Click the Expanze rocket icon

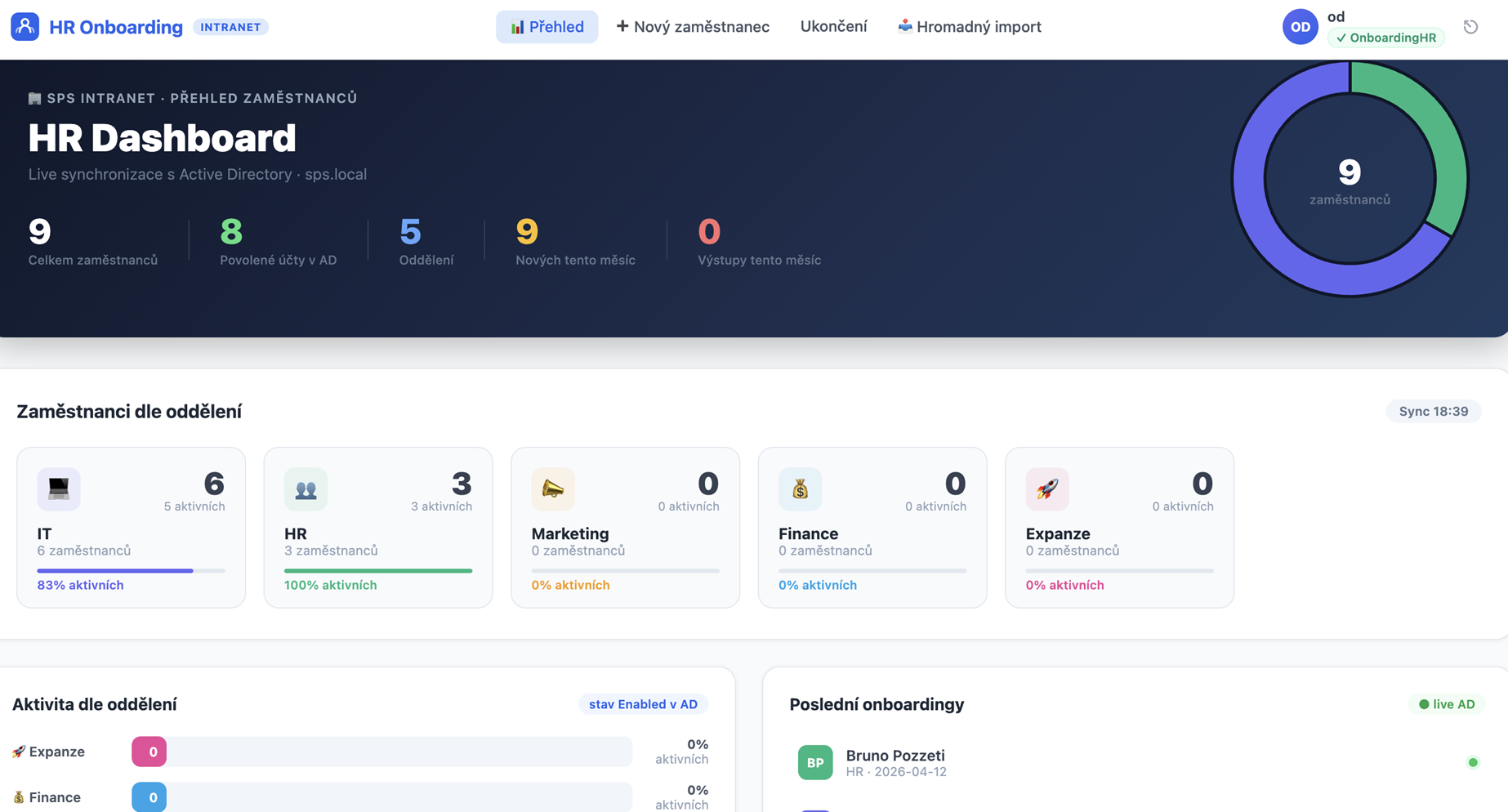[1047, 489]
